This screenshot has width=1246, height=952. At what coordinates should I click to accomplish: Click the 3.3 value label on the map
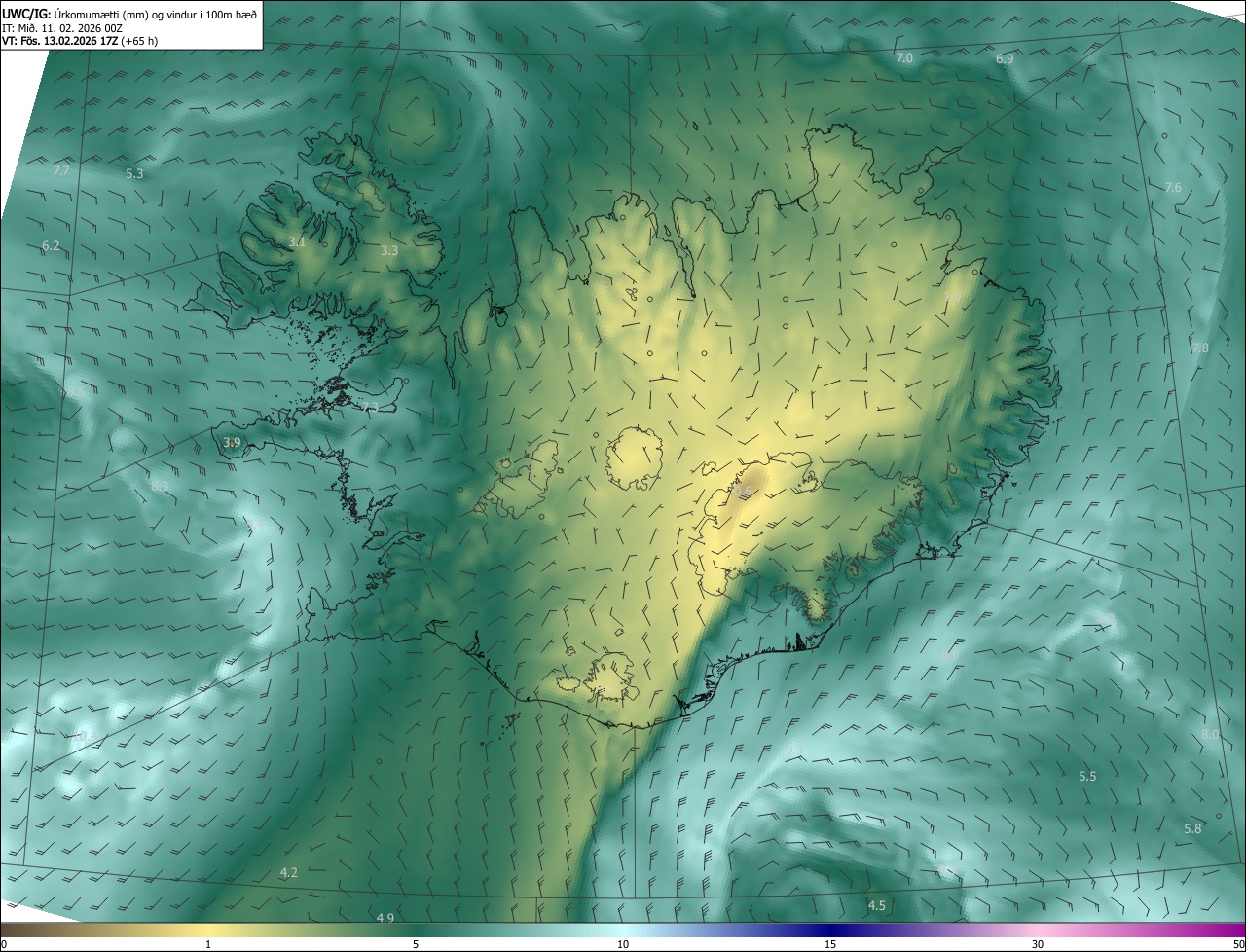pos(389,251)
